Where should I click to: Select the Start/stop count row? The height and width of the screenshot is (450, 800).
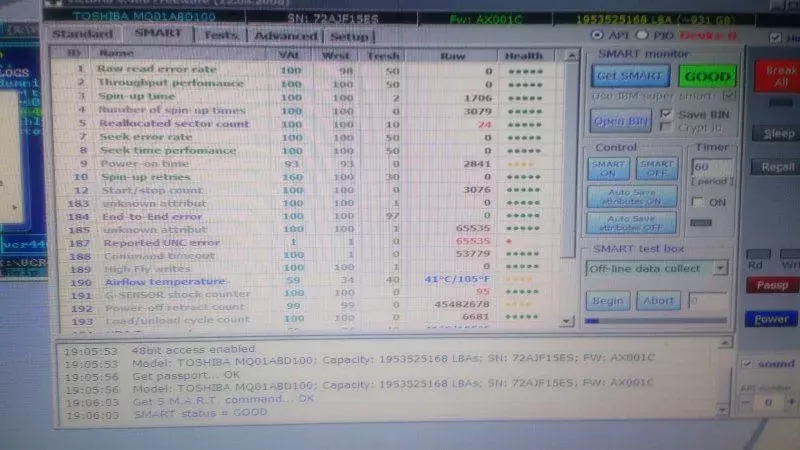point(306,190)
